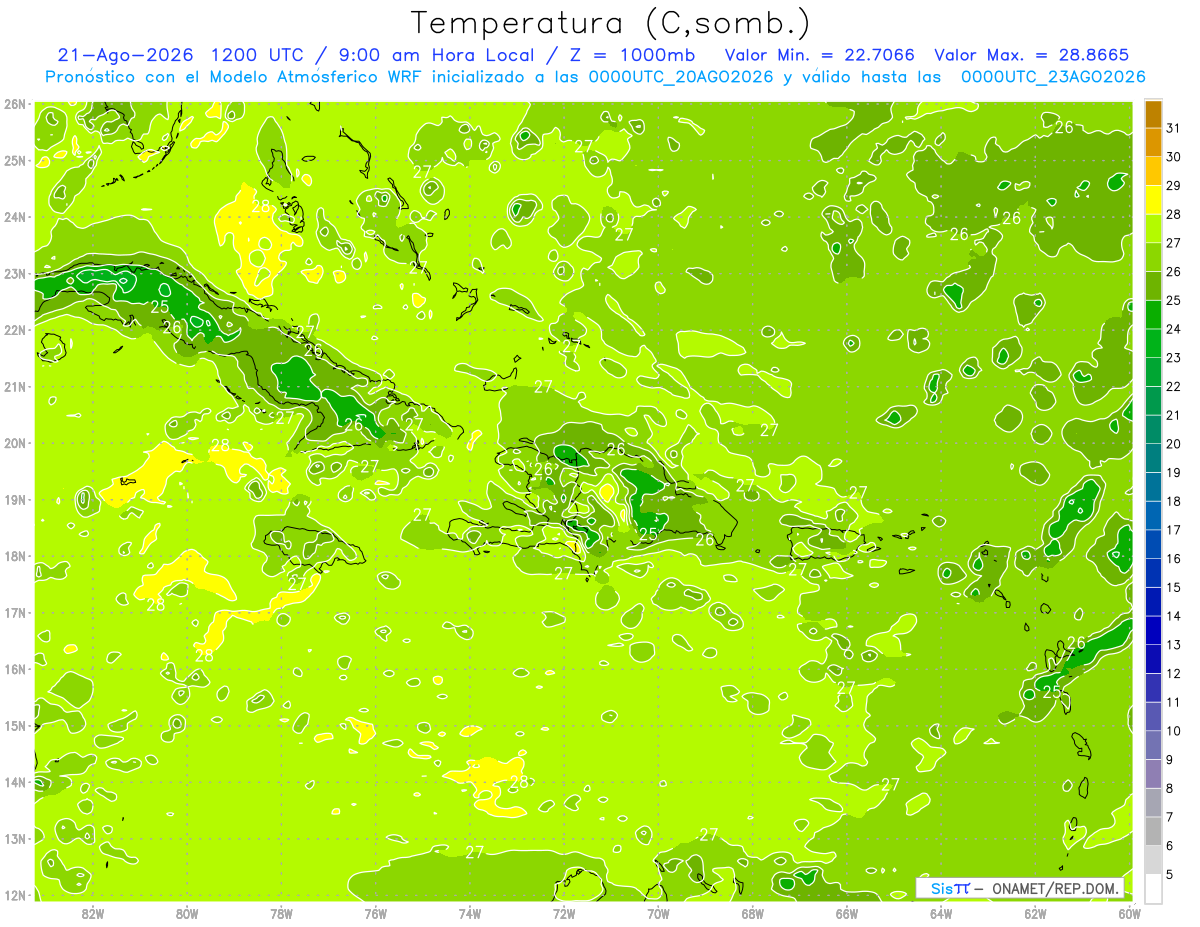Click the longitude axis label '62W'

pos(1035,913)
